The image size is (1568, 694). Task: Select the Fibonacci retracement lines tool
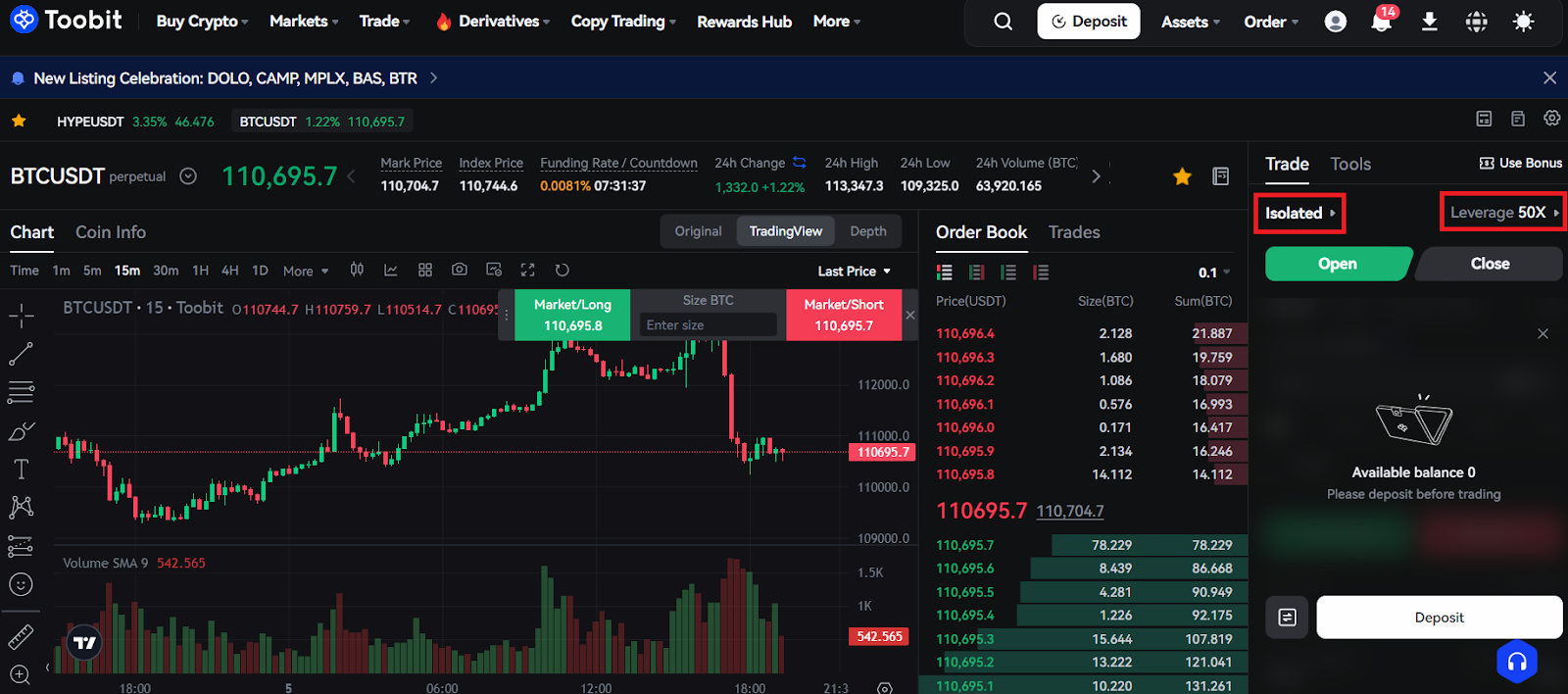21,392
